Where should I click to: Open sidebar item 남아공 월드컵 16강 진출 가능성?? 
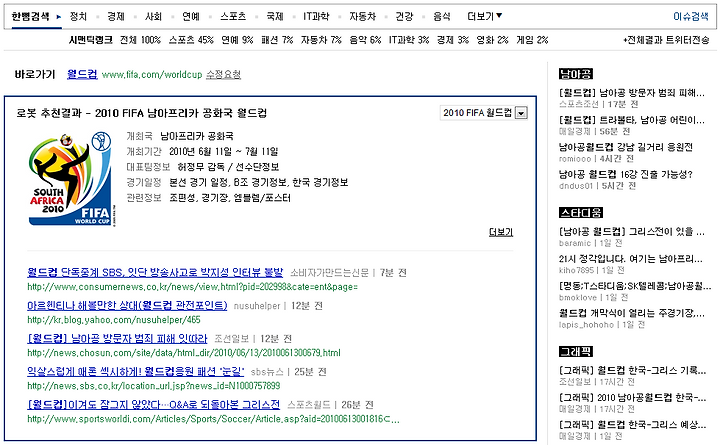point(626,174)
